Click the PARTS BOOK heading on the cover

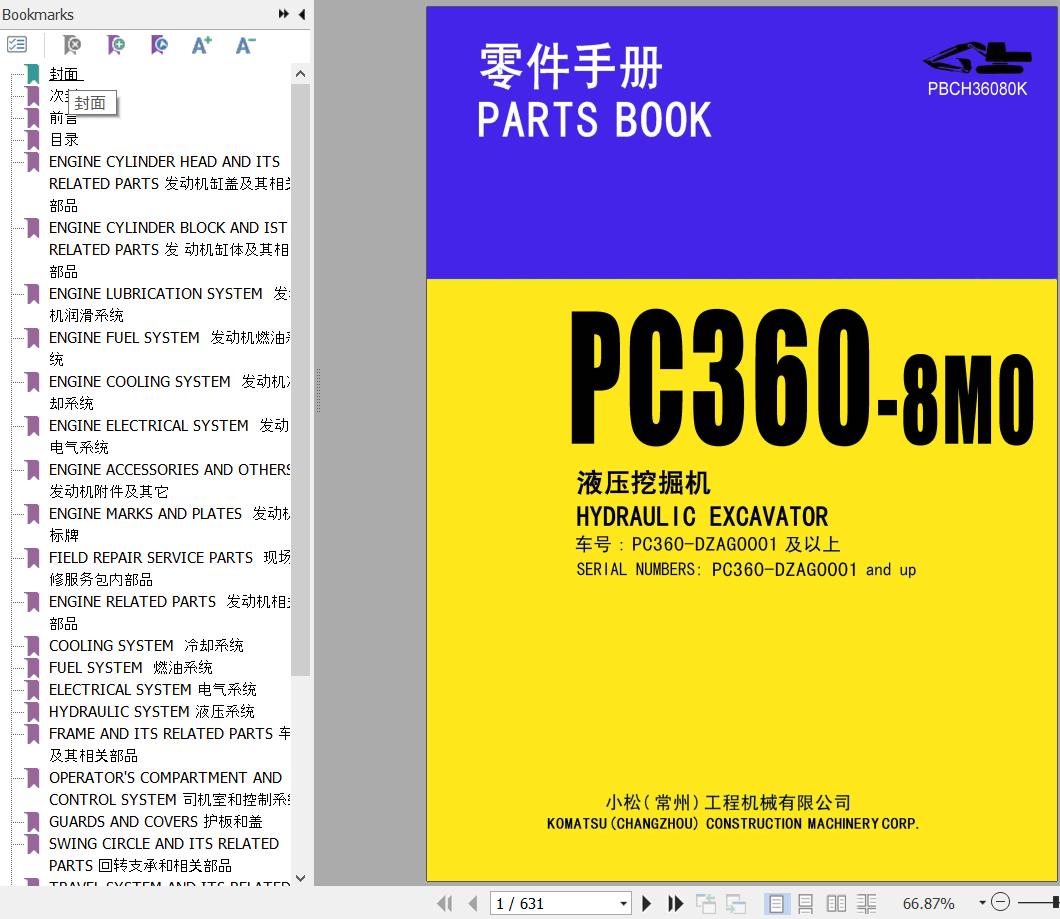pos(594,120)
